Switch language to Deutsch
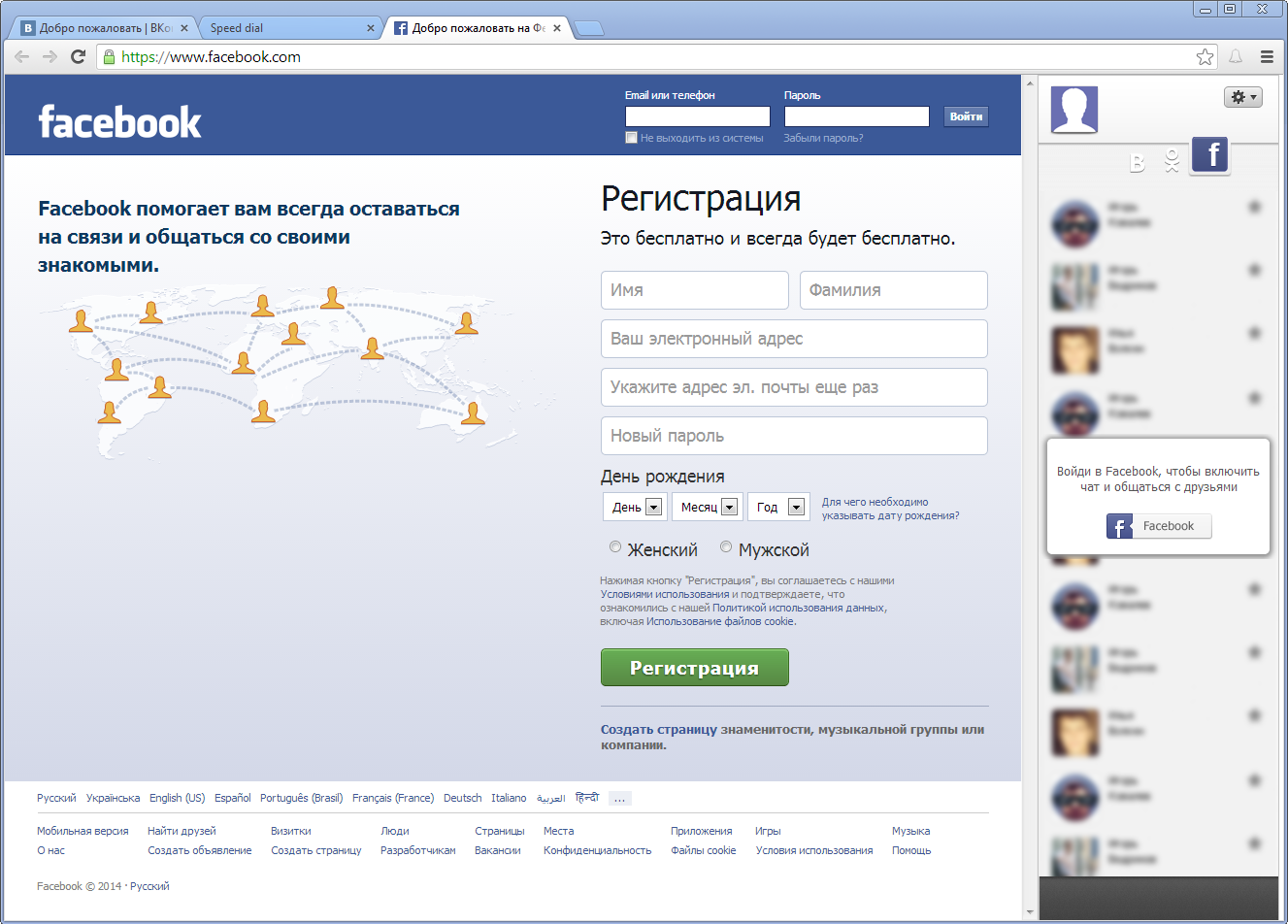Screen dimensions: 1288x924 (x=463, y=799)
